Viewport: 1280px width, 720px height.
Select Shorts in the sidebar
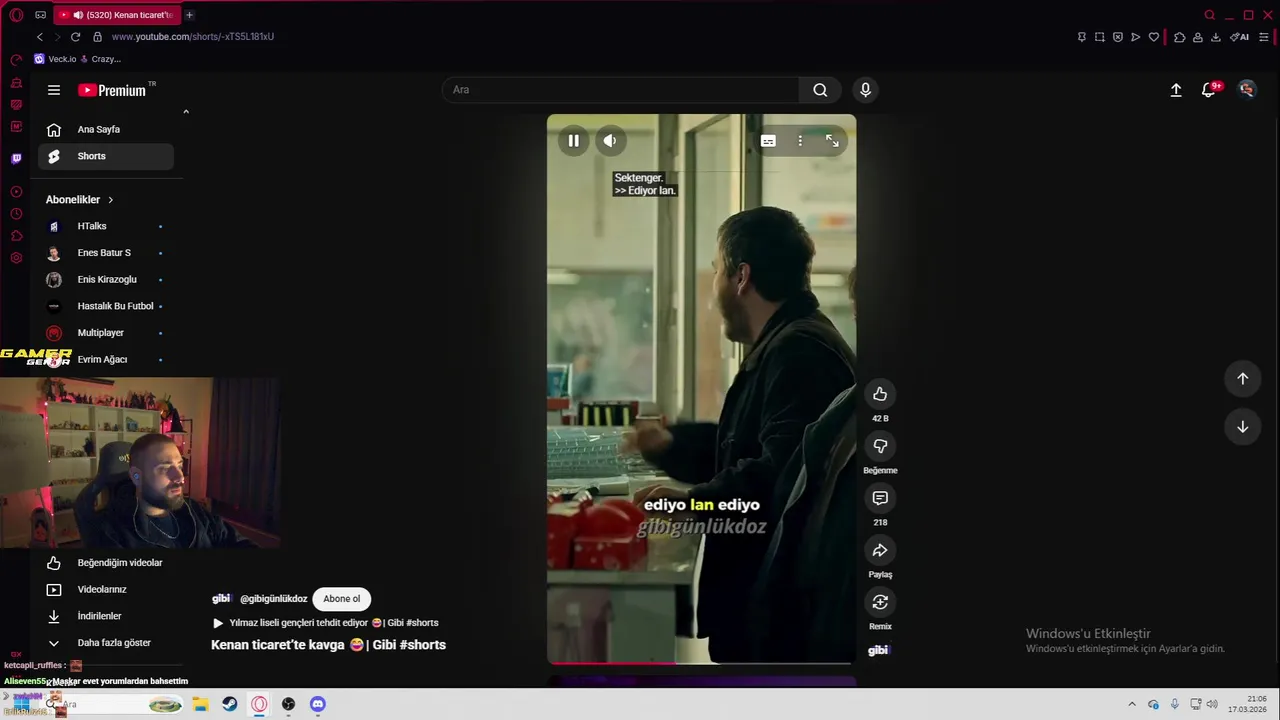(106, 156)
